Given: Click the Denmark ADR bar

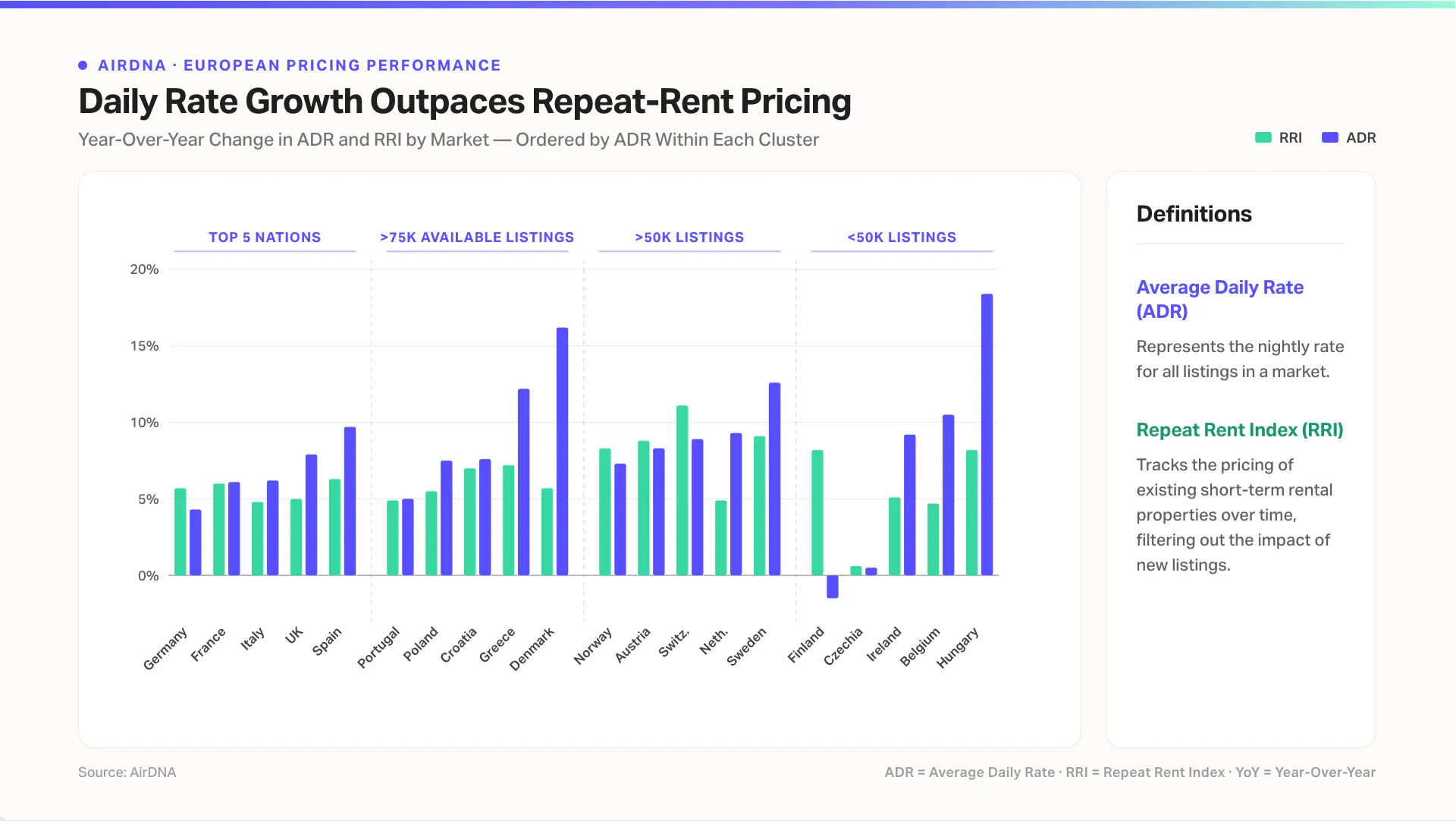Looking at the screenshot, I should pos(562,451).
